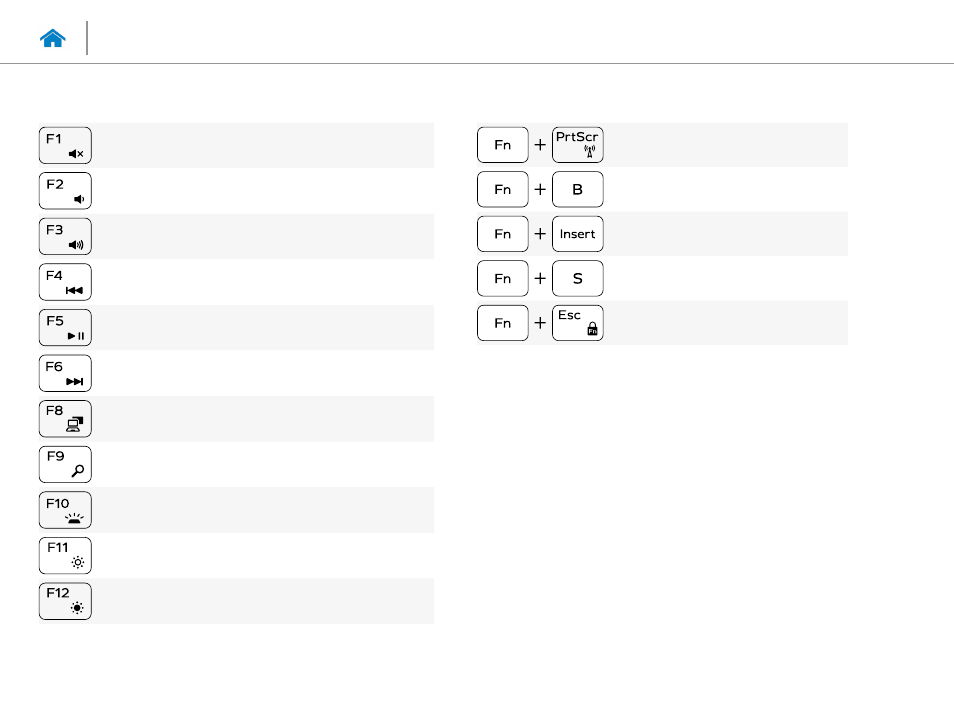Click the F8 external display key
The height and width of the screenshot is (721, 954).
coord(65,419)
